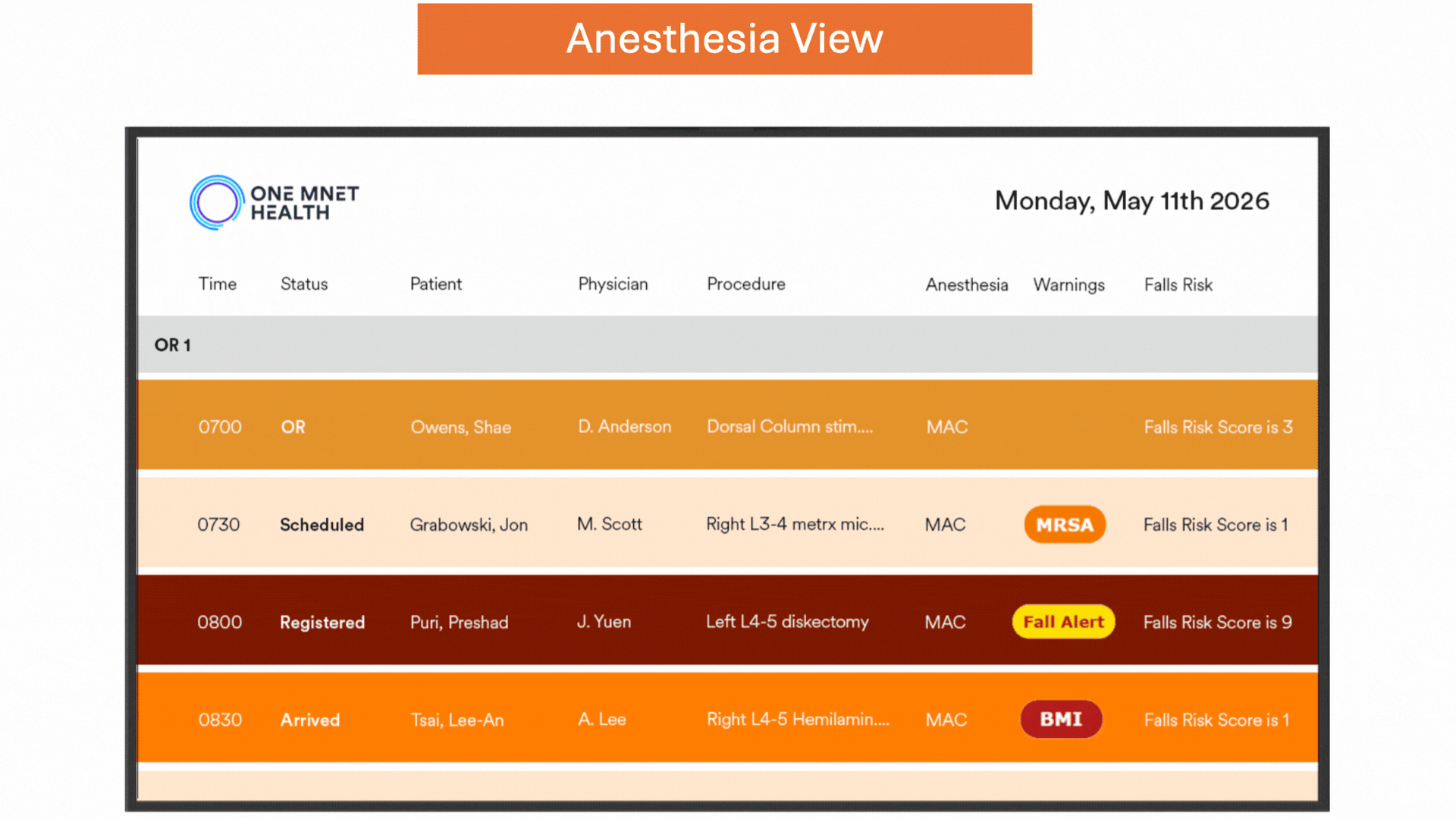
Task: Click the Monday, May 11th 2026 date
Action: pyautogui.click(x=1131, y=201)
